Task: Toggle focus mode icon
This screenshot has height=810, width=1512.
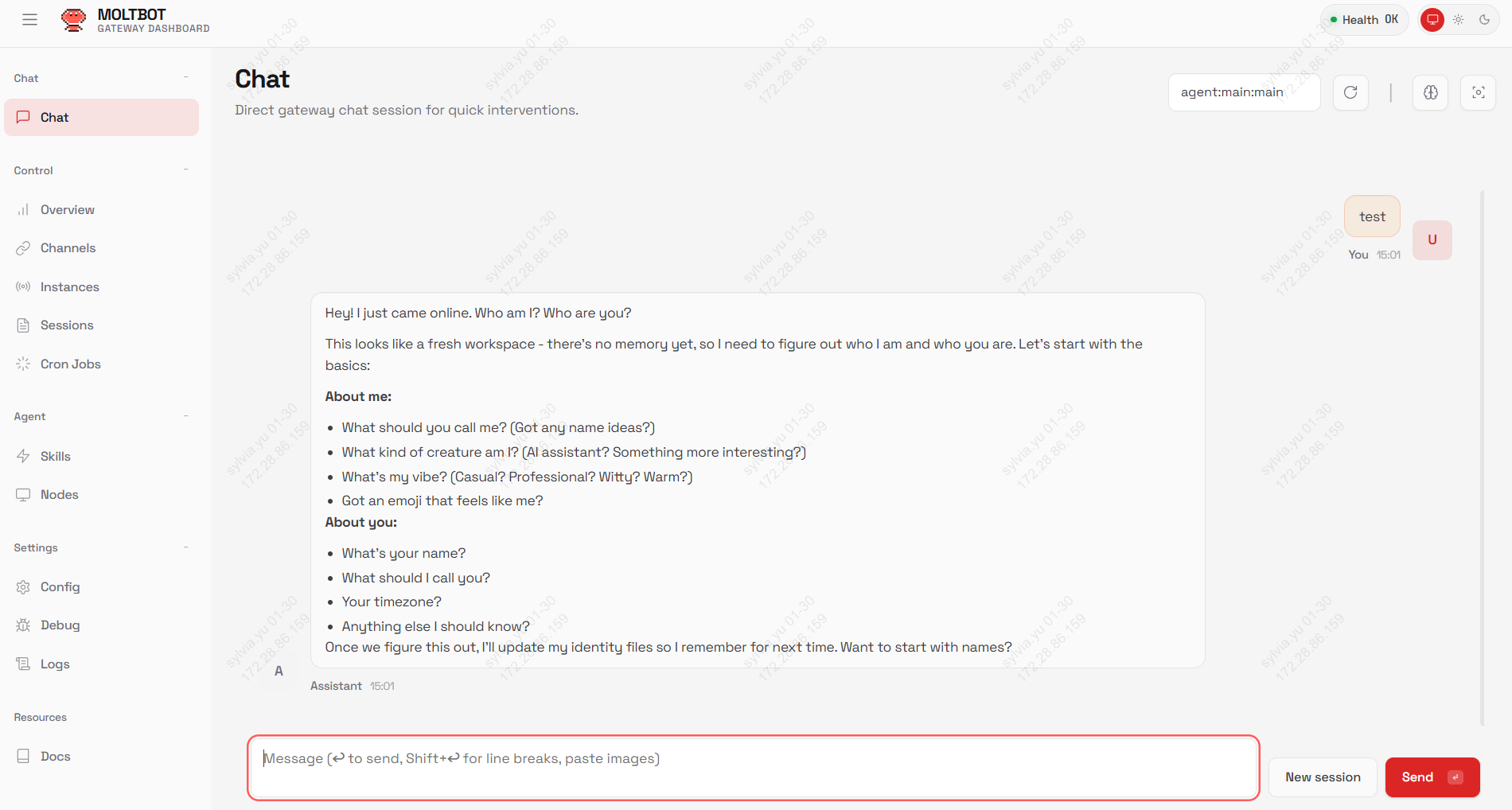Action: pos(1478,92)
